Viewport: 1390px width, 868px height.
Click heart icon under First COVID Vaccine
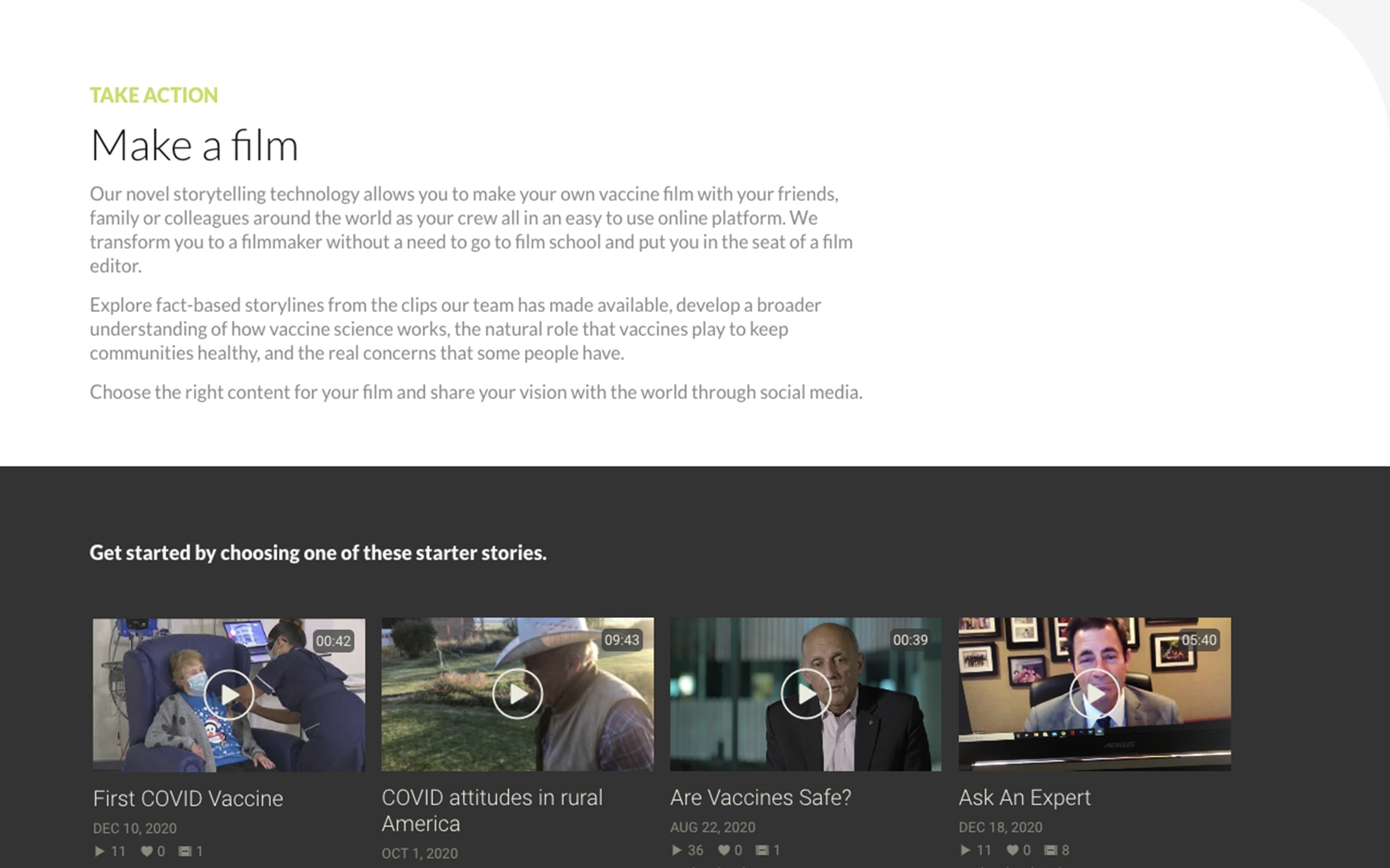pos(146,851)
